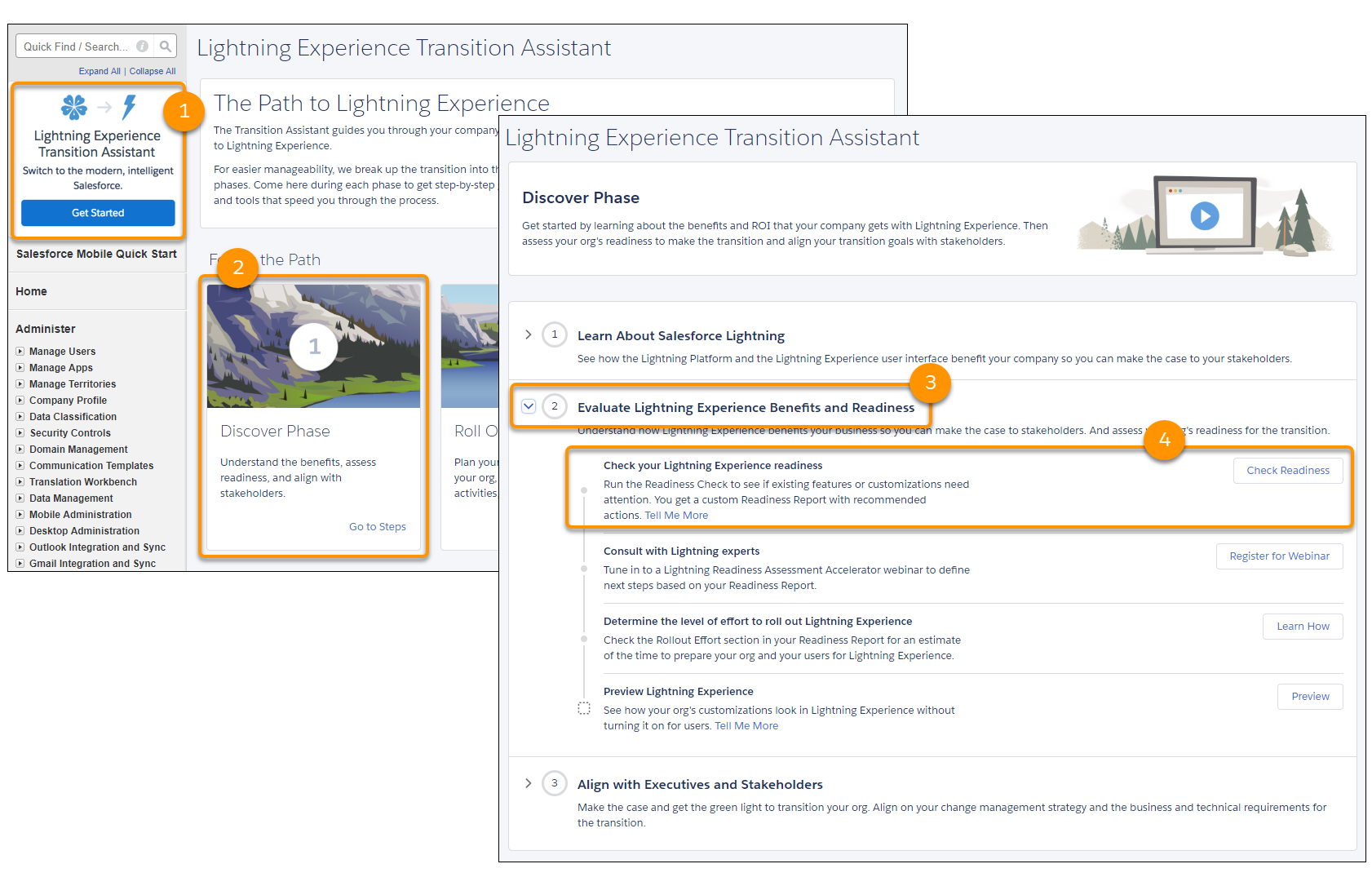Select the Data Management label
The height and width of the screenshot is (886, 1372).
[x=72, y=498]
